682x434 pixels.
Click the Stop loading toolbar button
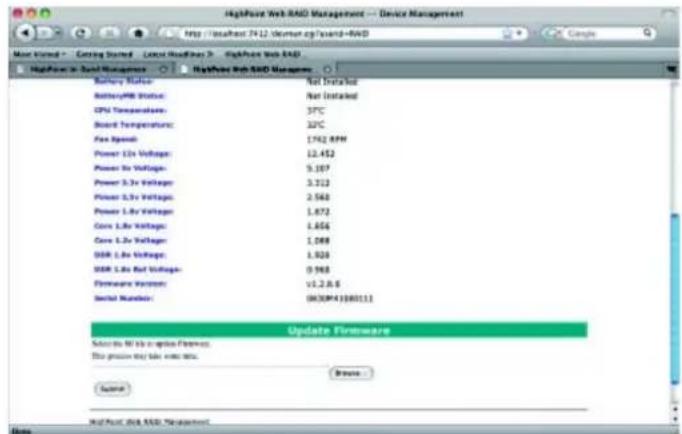[x=109, y=33]
